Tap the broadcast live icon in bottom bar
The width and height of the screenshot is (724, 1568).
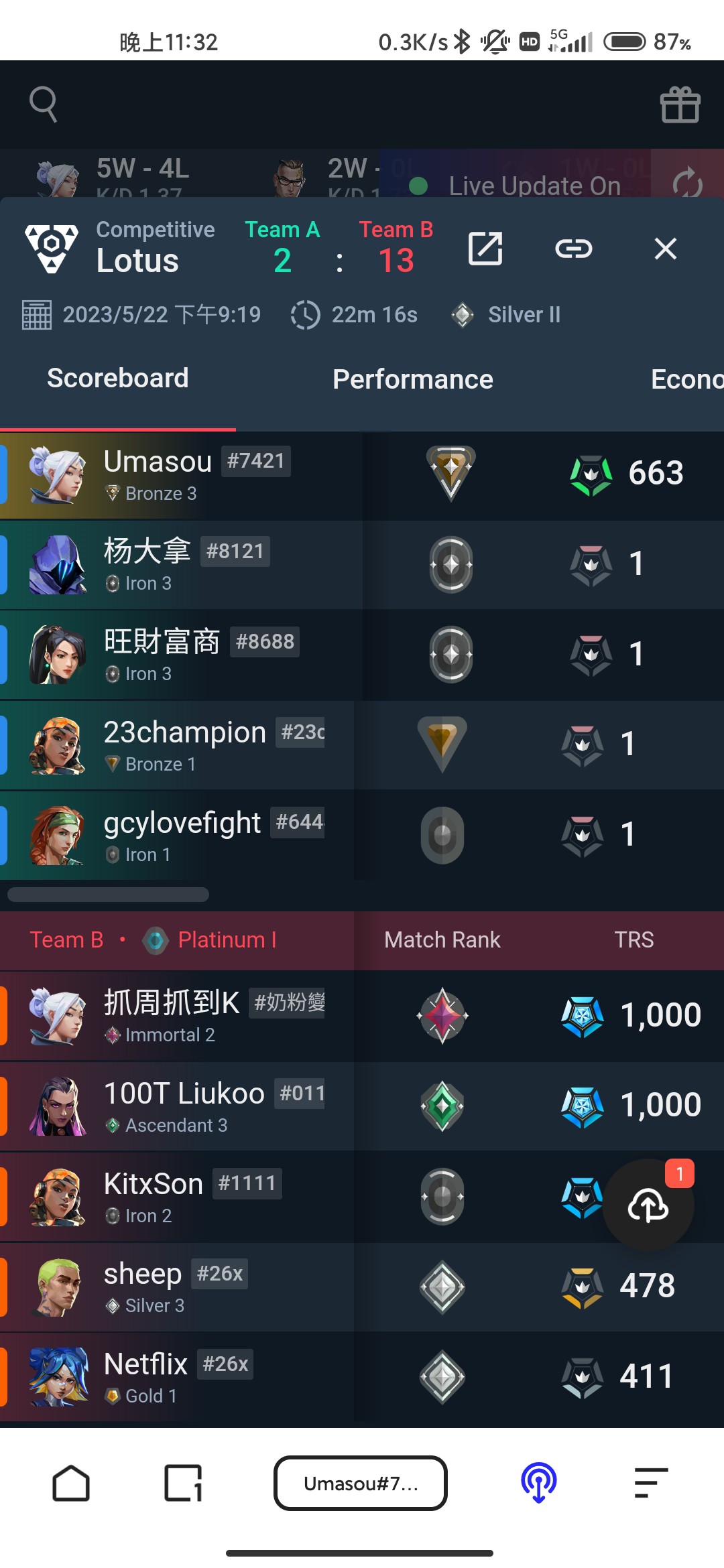point(539,1483)
